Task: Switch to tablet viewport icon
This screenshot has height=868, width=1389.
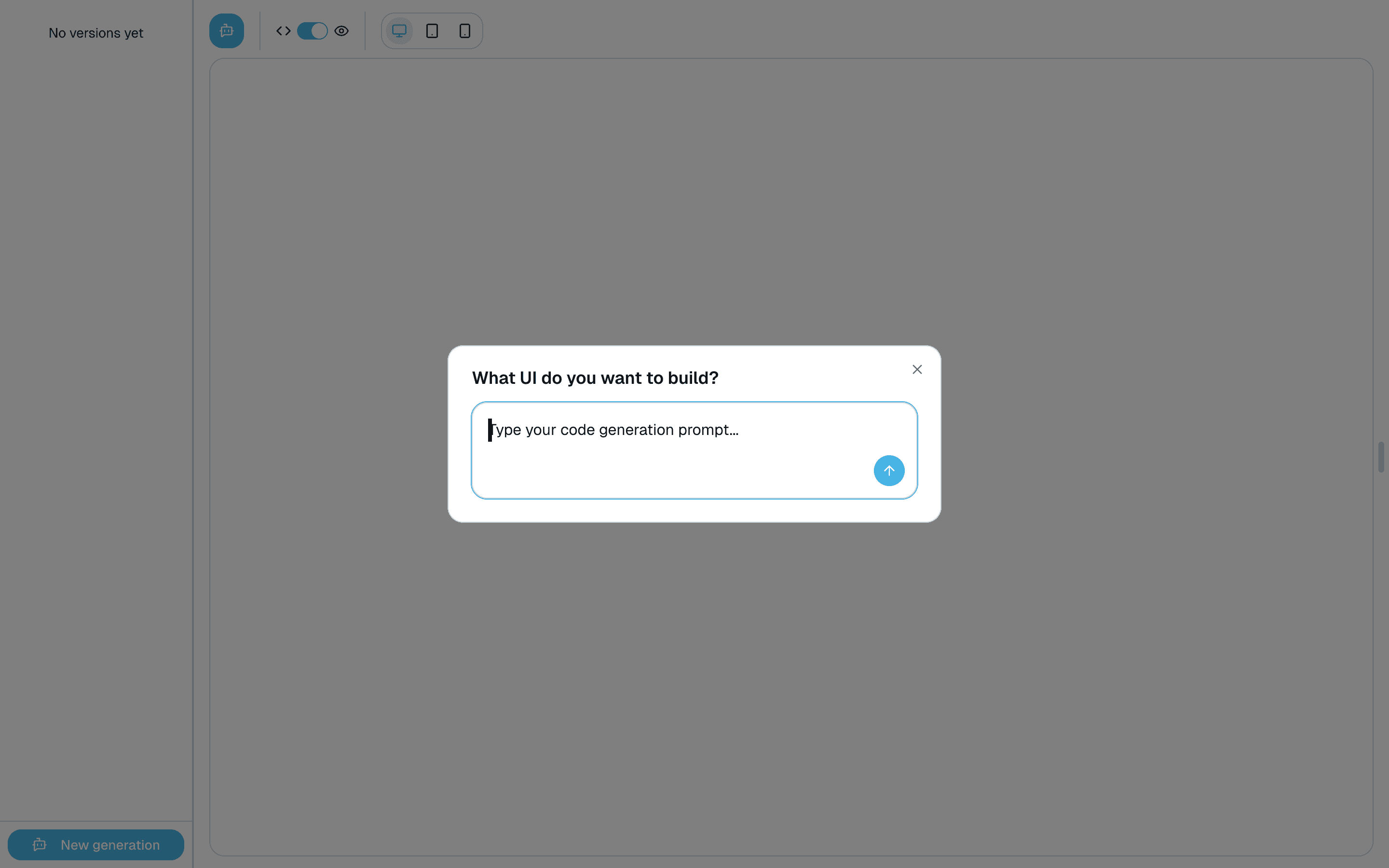Action: pyautogui.click(x=432, y=31)
